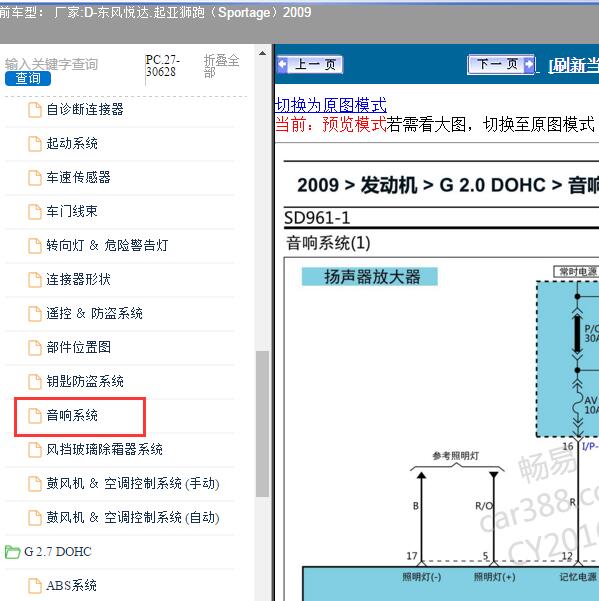Collapse all with 折叠全部
The height and width of the screenshot is (601, 599).
point(222,66)
